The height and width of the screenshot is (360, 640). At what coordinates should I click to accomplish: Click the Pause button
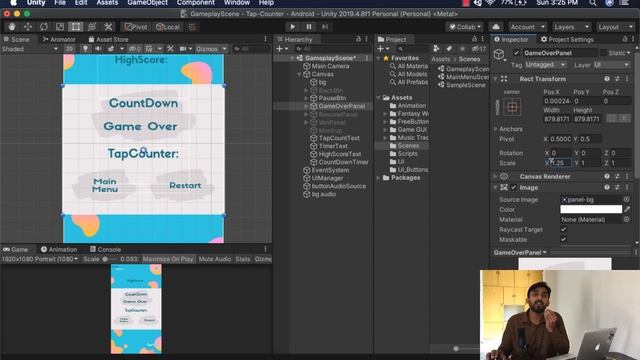pyautogui.click(x=309, y=27)
